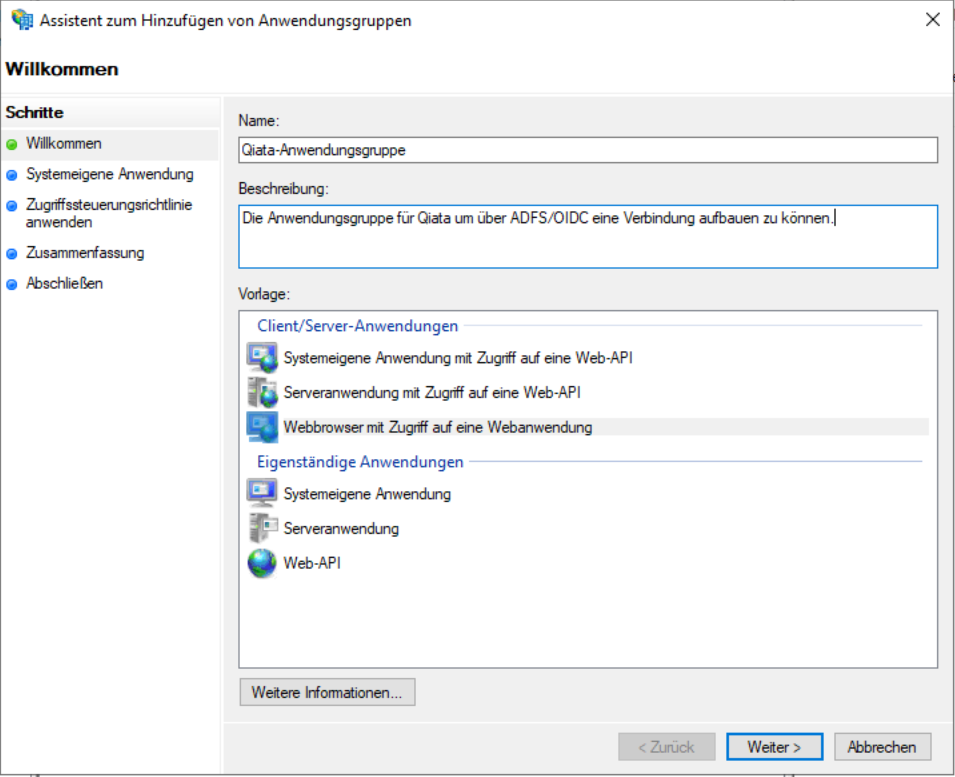Screen dimensions: 955x777
Task: Close the wizard dialog window
Action: pyautogui.click(x=932, y=20)
